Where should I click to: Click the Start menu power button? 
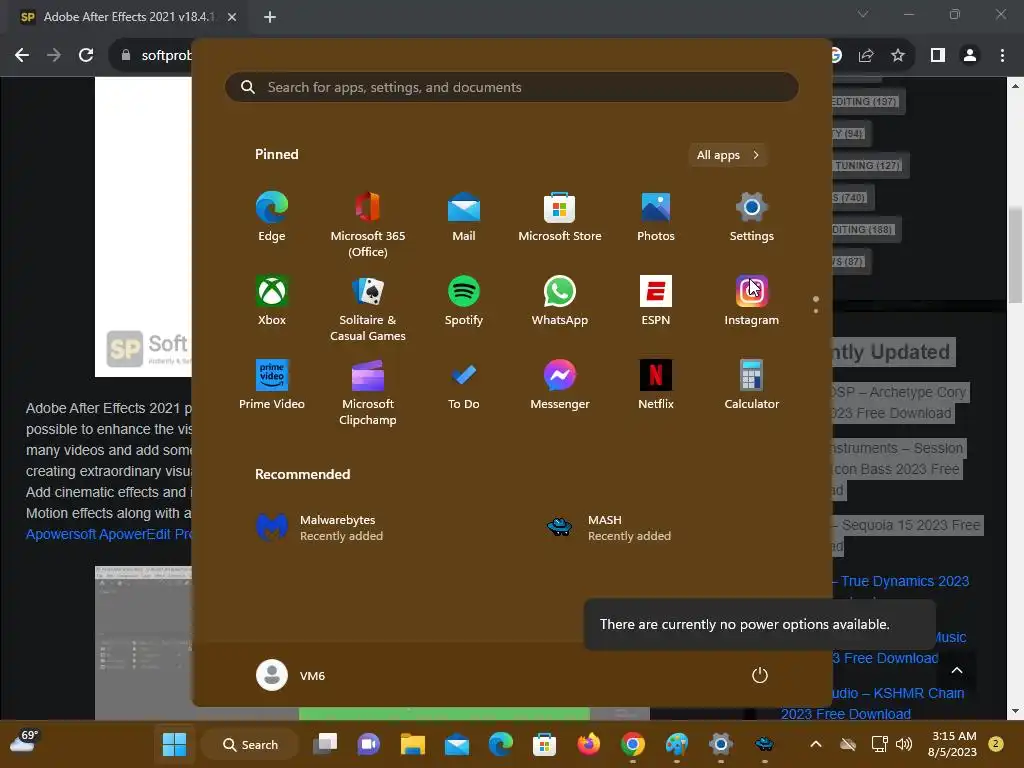pyautogui.click(x=760, y=675)
